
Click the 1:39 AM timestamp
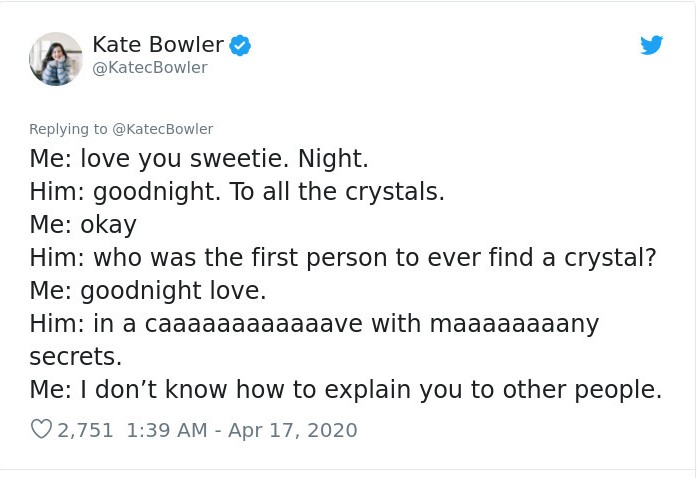pyautogui.click(x=167, y=430)
